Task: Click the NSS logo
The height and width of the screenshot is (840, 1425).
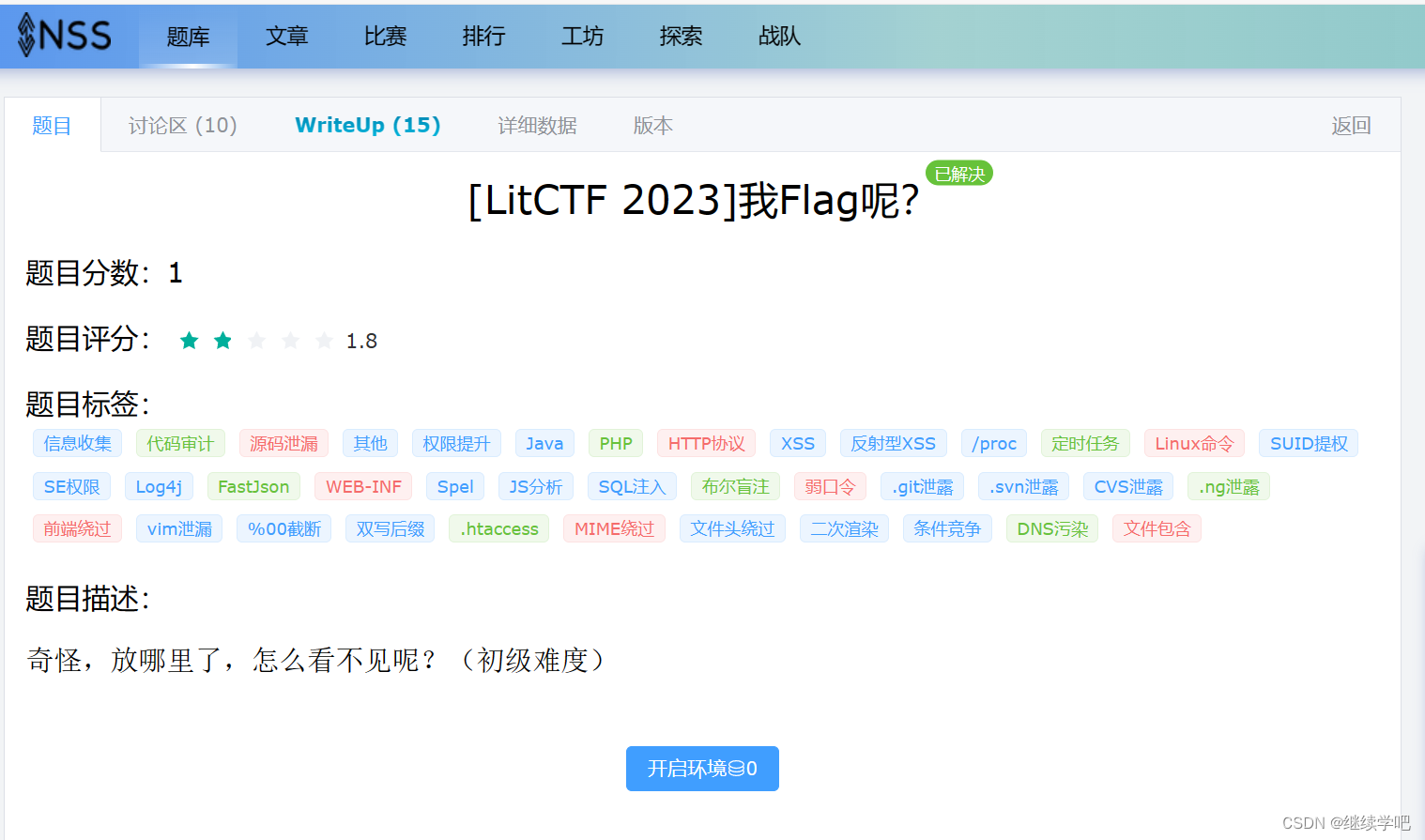Action: [64, 36]
